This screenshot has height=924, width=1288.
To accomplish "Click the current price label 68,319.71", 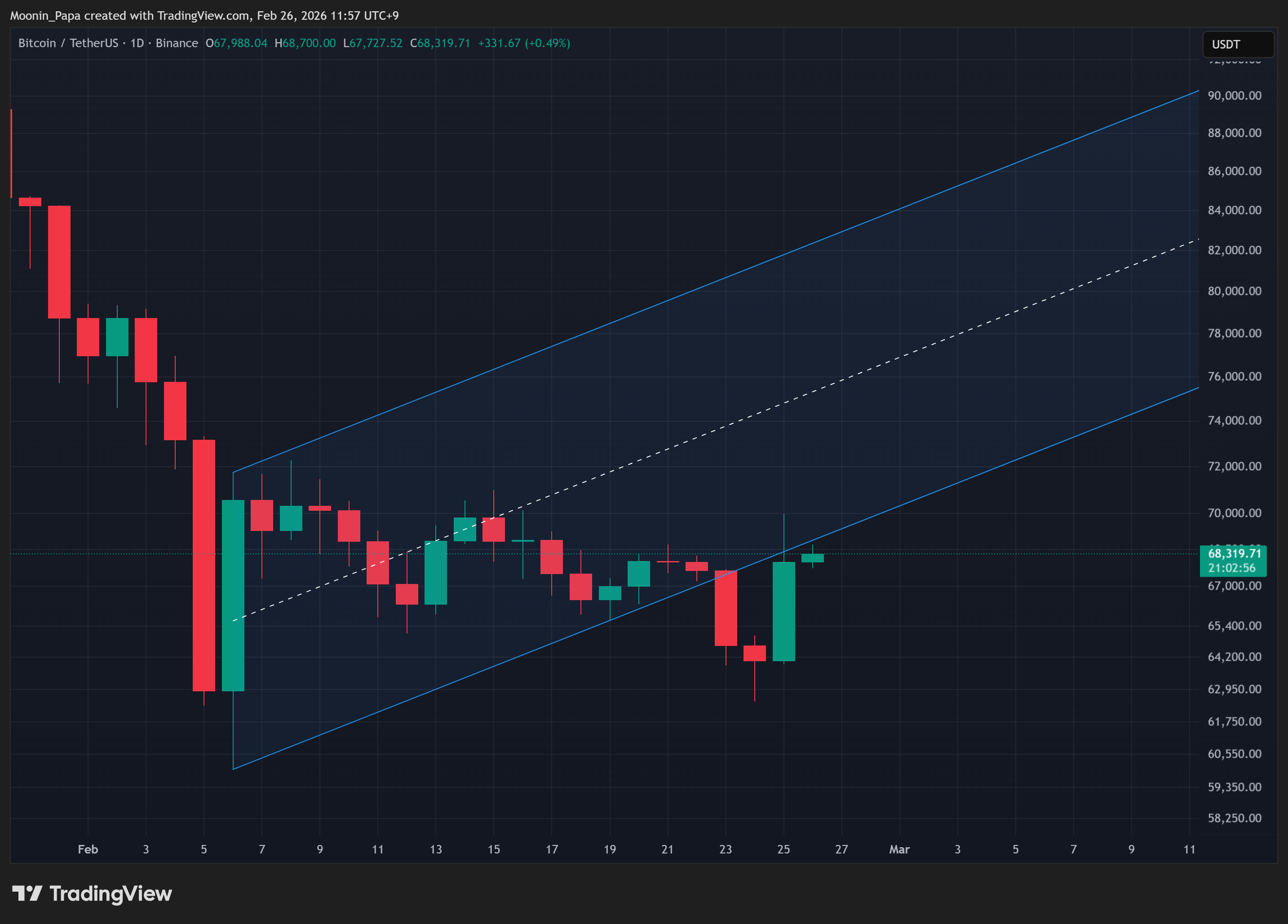I will tap(1234, 554).
